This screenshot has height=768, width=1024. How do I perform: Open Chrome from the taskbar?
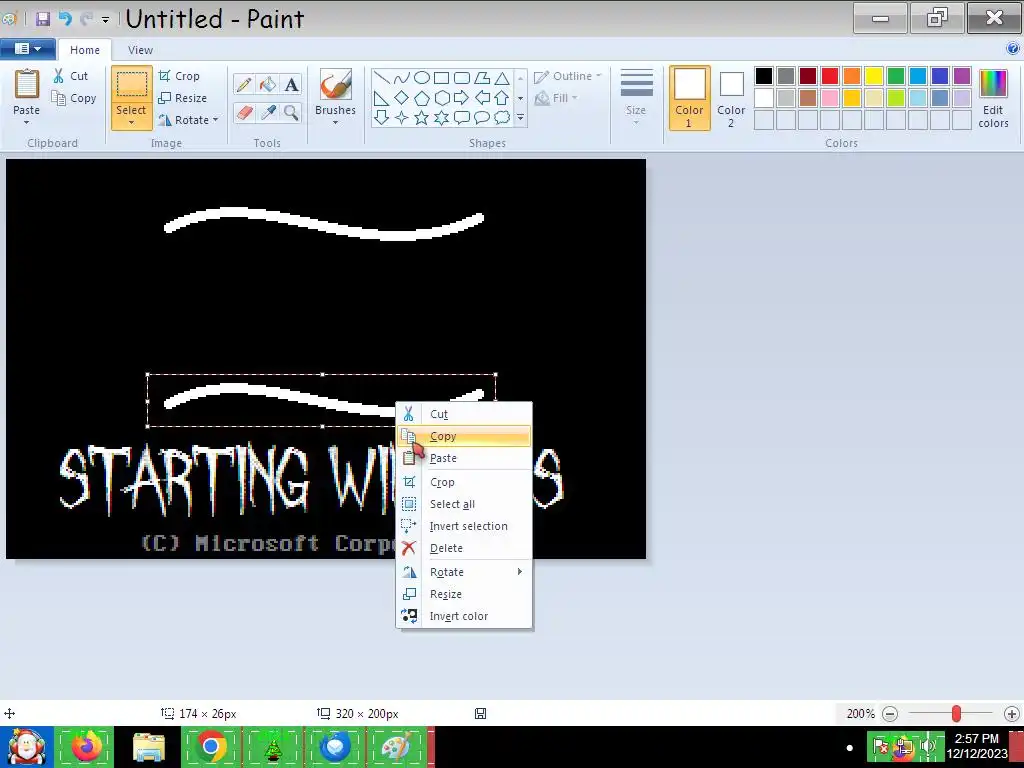[x=210, y=746]
